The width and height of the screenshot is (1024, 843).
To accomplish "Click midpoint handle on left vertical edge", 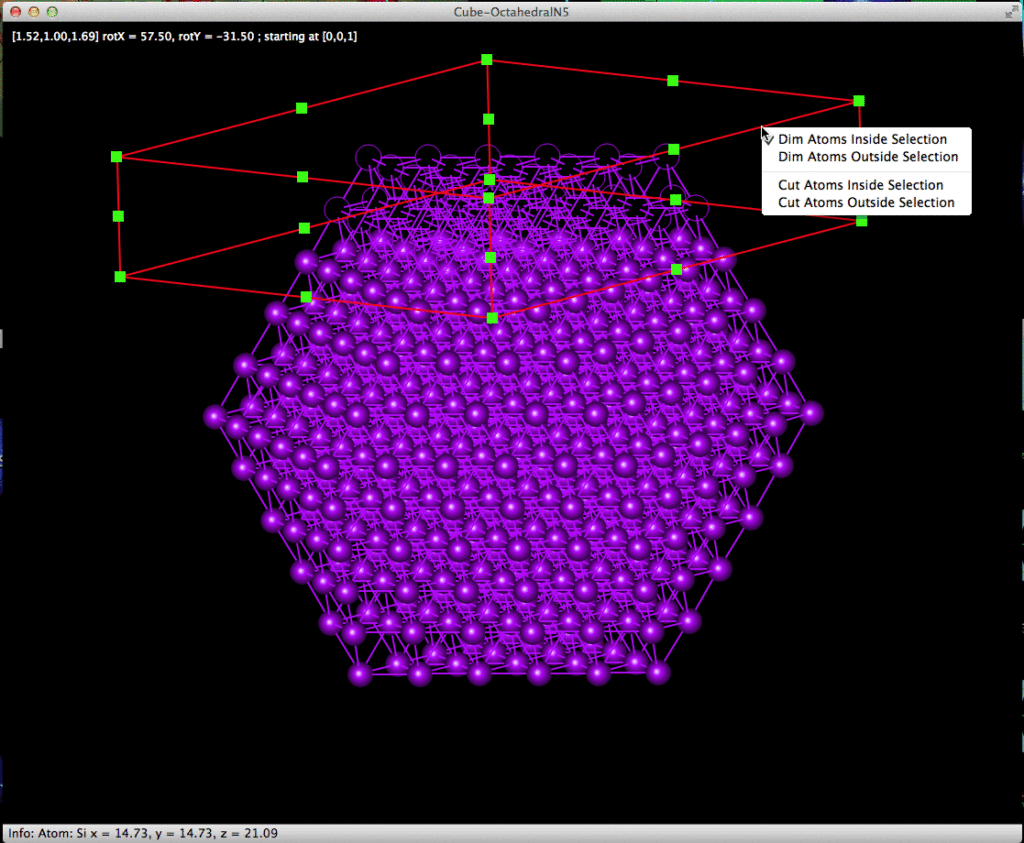I will point(118,216).
